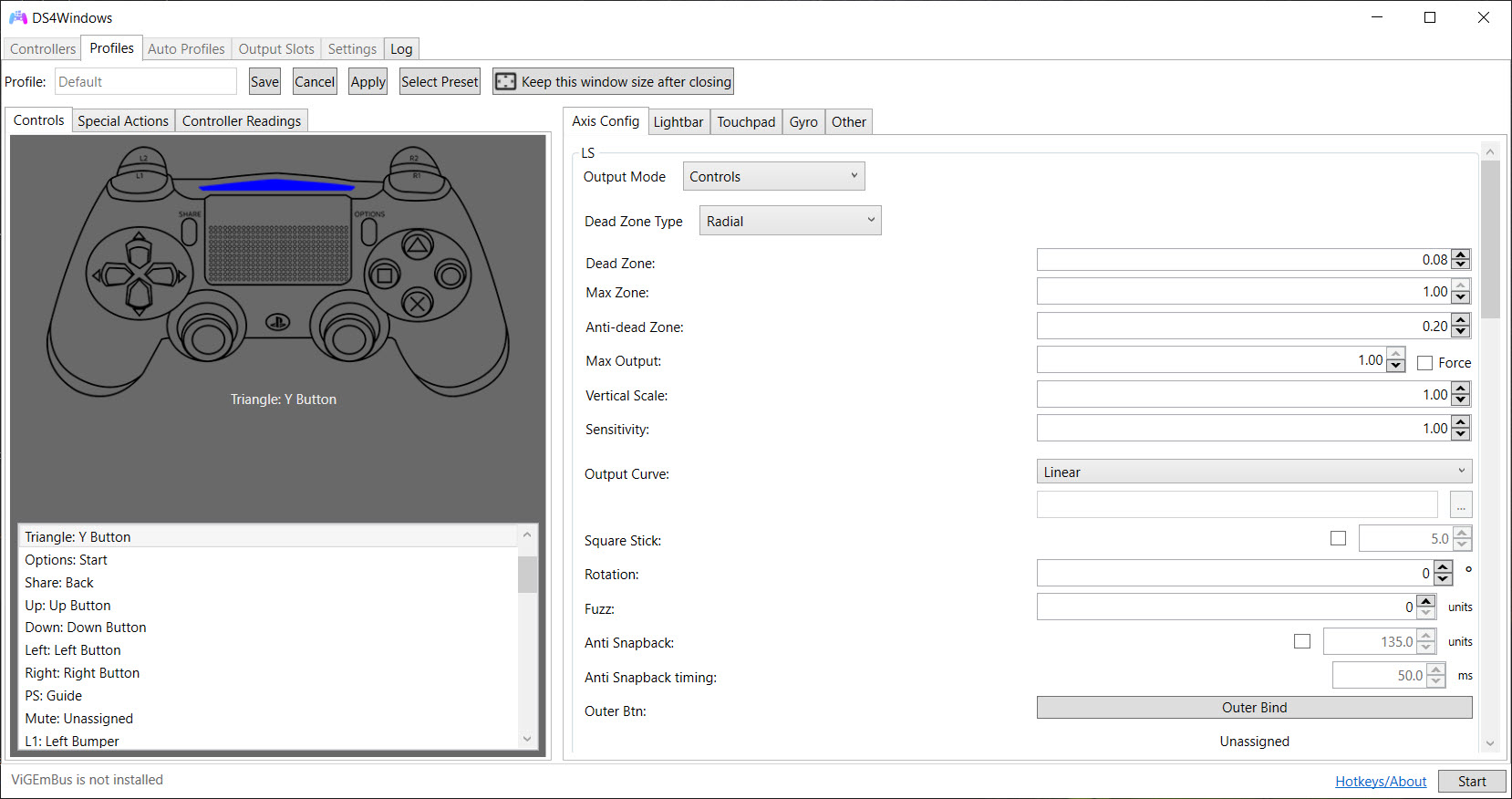Open the Touchpad tab
1512x799 pixels.
746,122
